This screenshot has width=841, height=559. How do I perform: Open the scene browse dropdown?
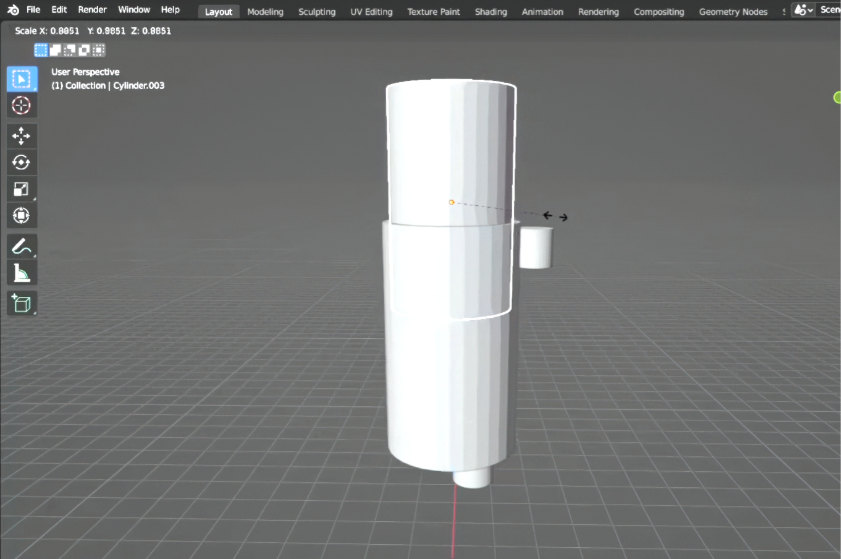[x=802, y=10]
